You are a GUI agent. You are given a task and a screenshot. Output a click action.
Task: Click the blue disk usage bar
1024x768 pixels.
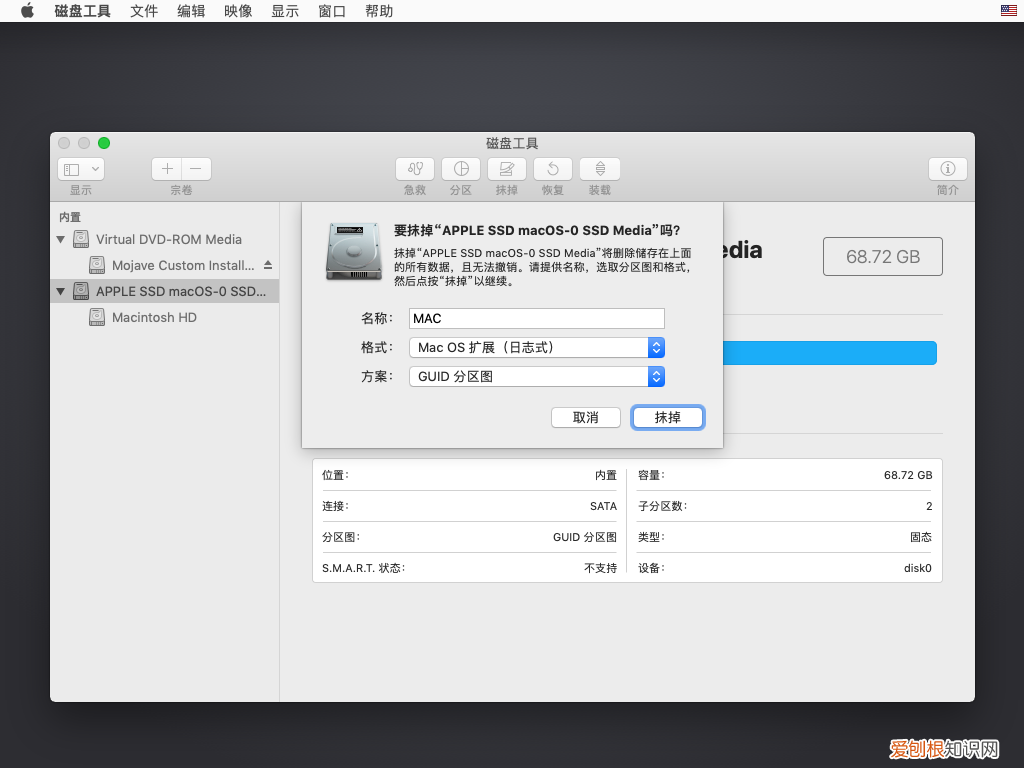coord(830,353)
